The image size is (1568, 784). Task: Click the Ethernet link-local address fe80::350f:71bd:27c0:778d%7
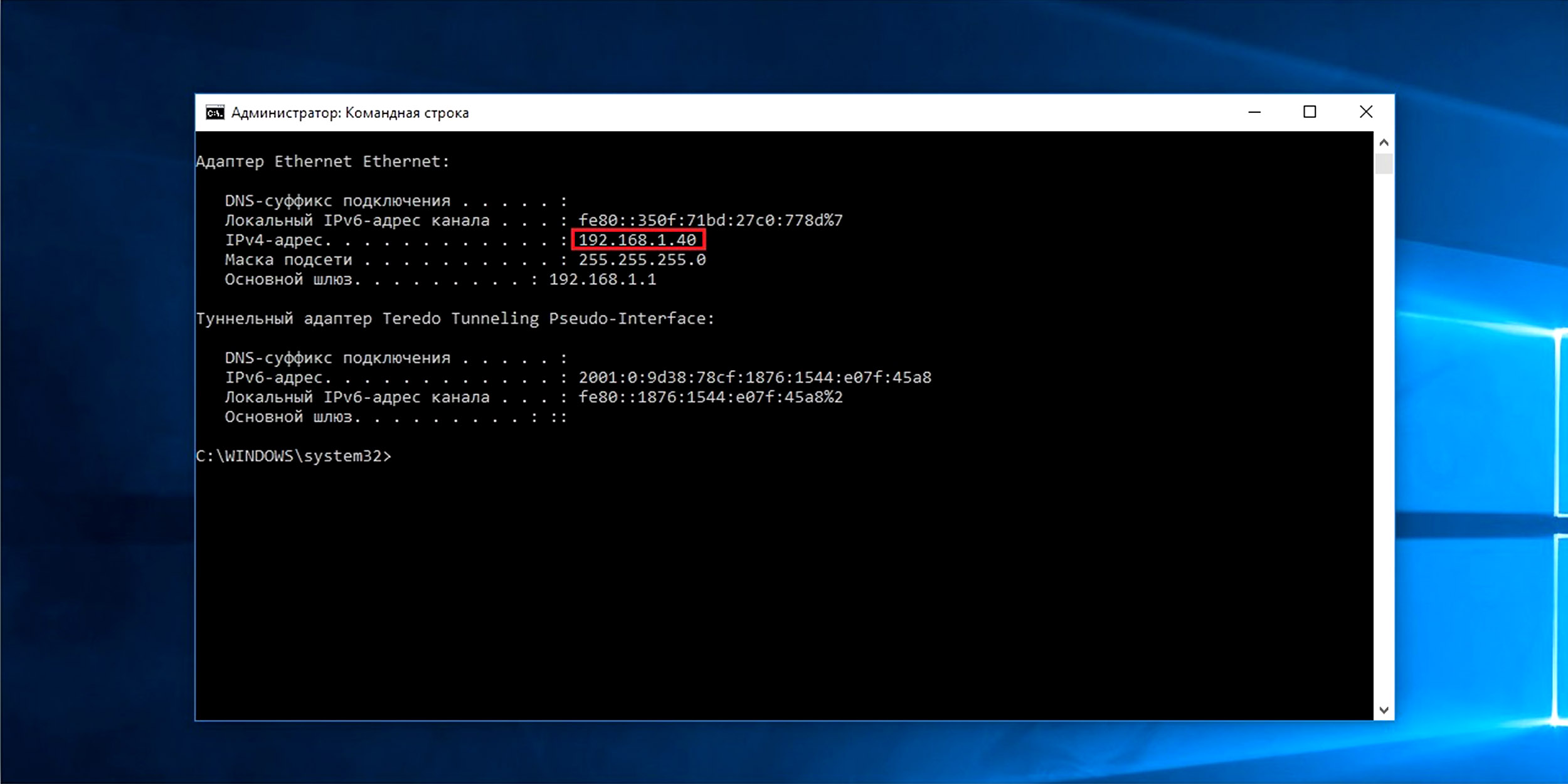click(710, 221)
